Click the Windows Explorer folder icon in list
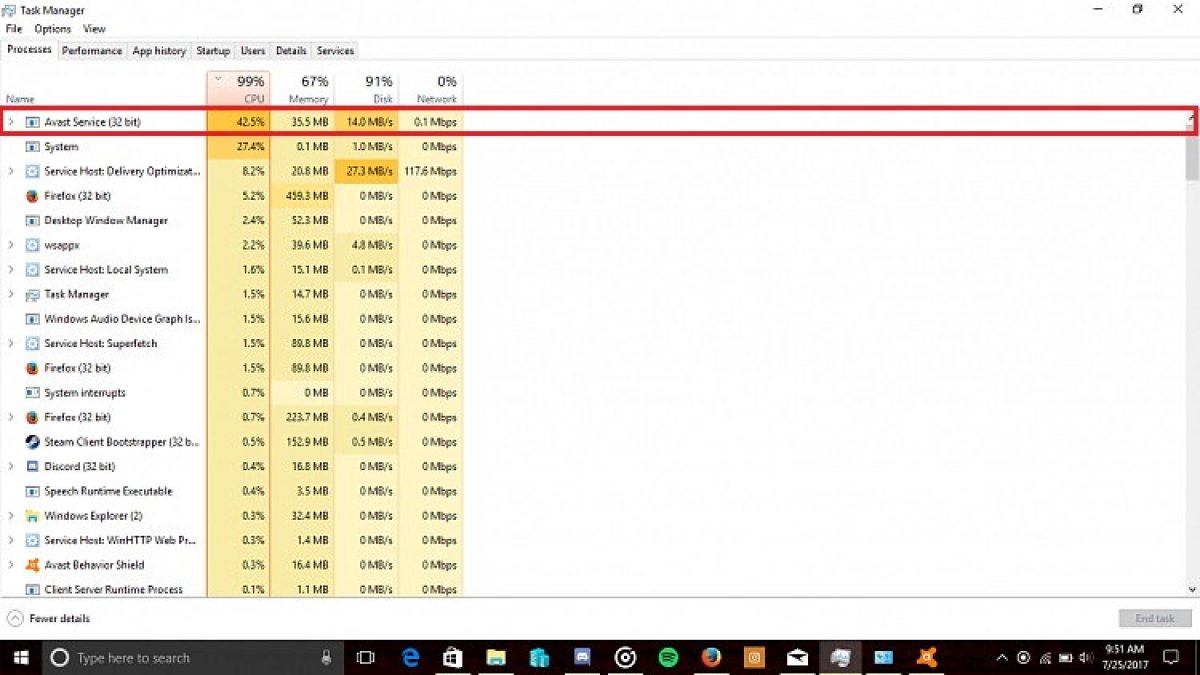 click(32, 516)
